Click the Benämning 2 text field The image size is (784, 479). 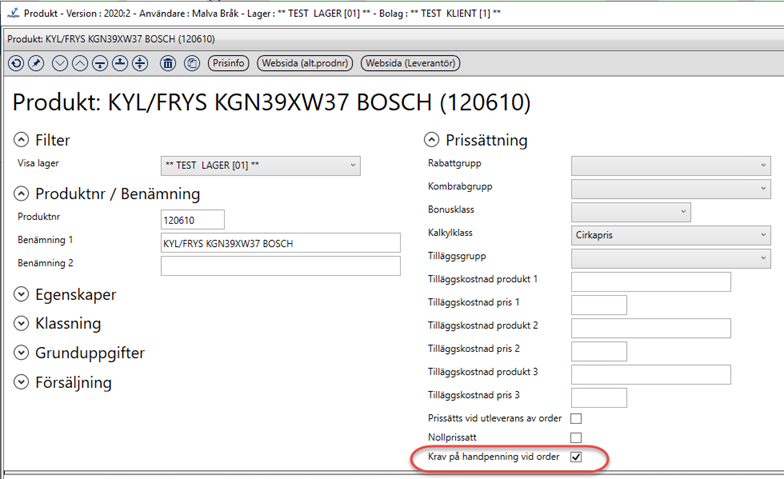coord(280,266)
